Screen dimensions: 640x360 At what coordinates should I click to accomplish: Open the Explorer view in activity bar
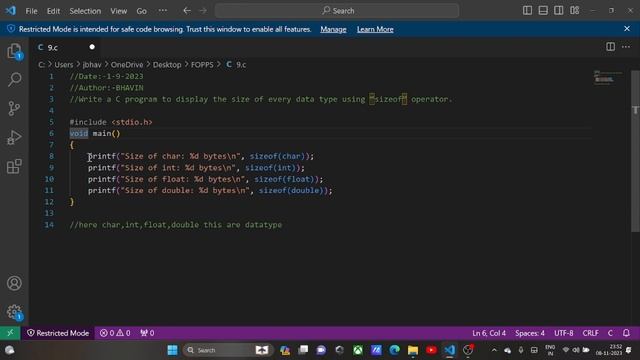[14, 51]
